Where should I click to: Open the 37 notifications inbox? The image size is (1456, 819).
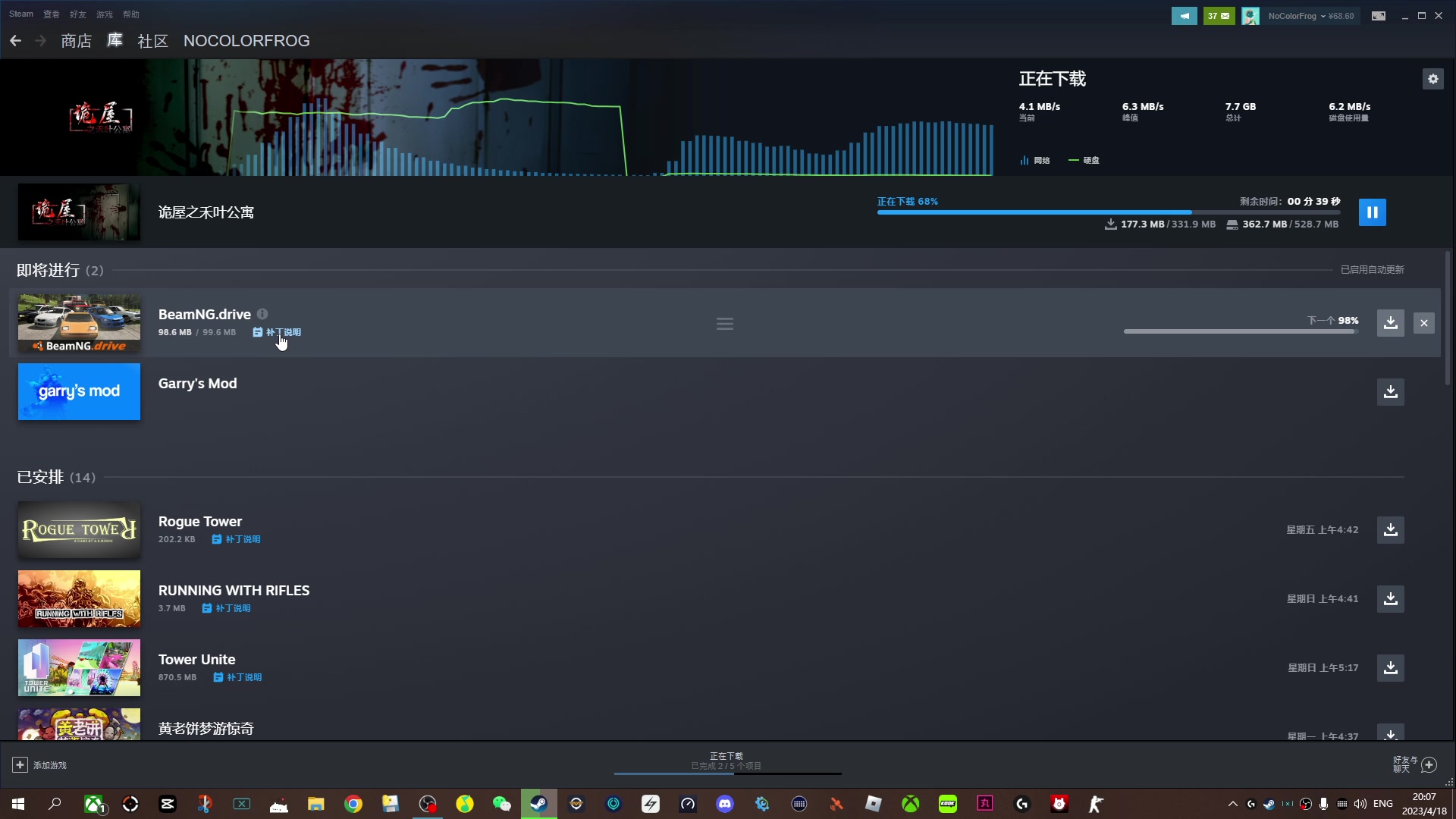click(x=1219, y=16)
